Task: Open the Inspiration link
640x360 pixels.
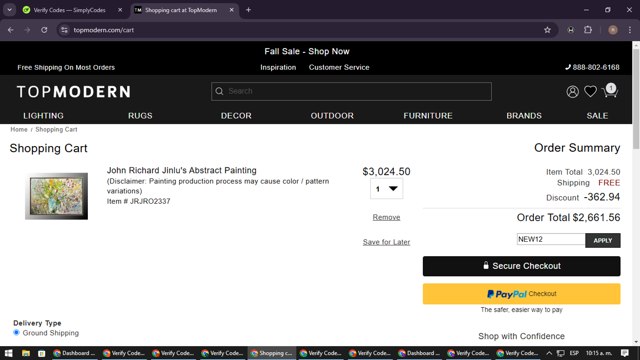Action: point(278,67)
